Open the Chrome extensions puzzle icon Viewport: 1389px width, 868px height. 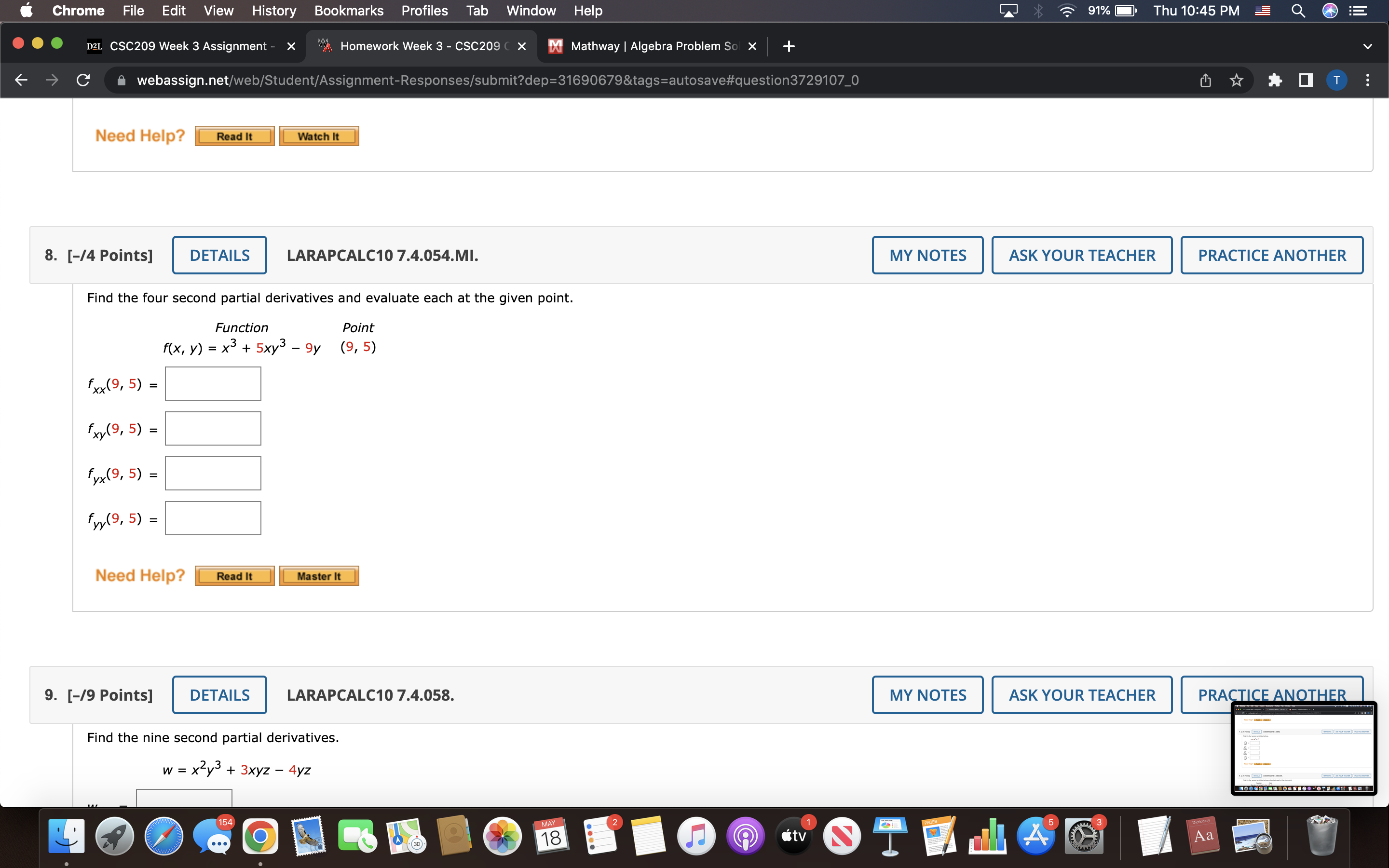pyautogui.click(x=1275, y=80)
